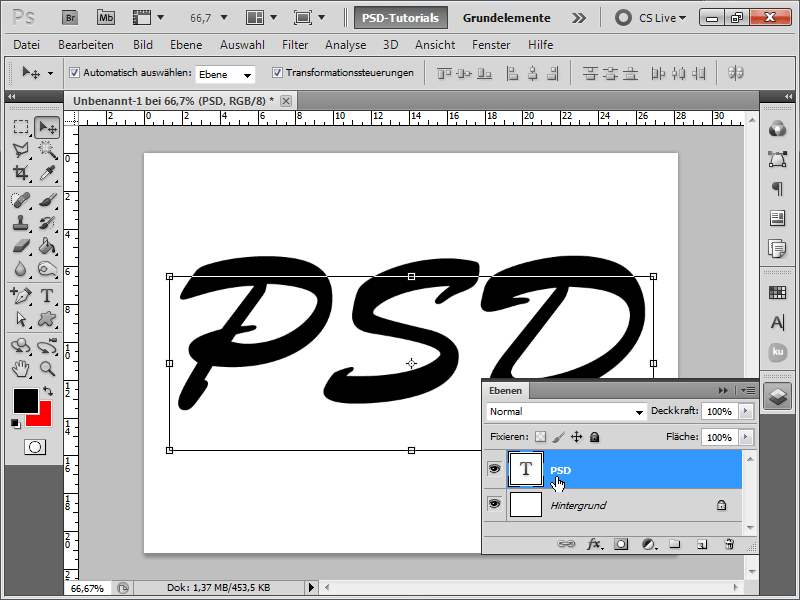This screenshot has height=600, width=800.
Task: Select the Type tool
Action: pyautogui.click(x=47, y=296)
